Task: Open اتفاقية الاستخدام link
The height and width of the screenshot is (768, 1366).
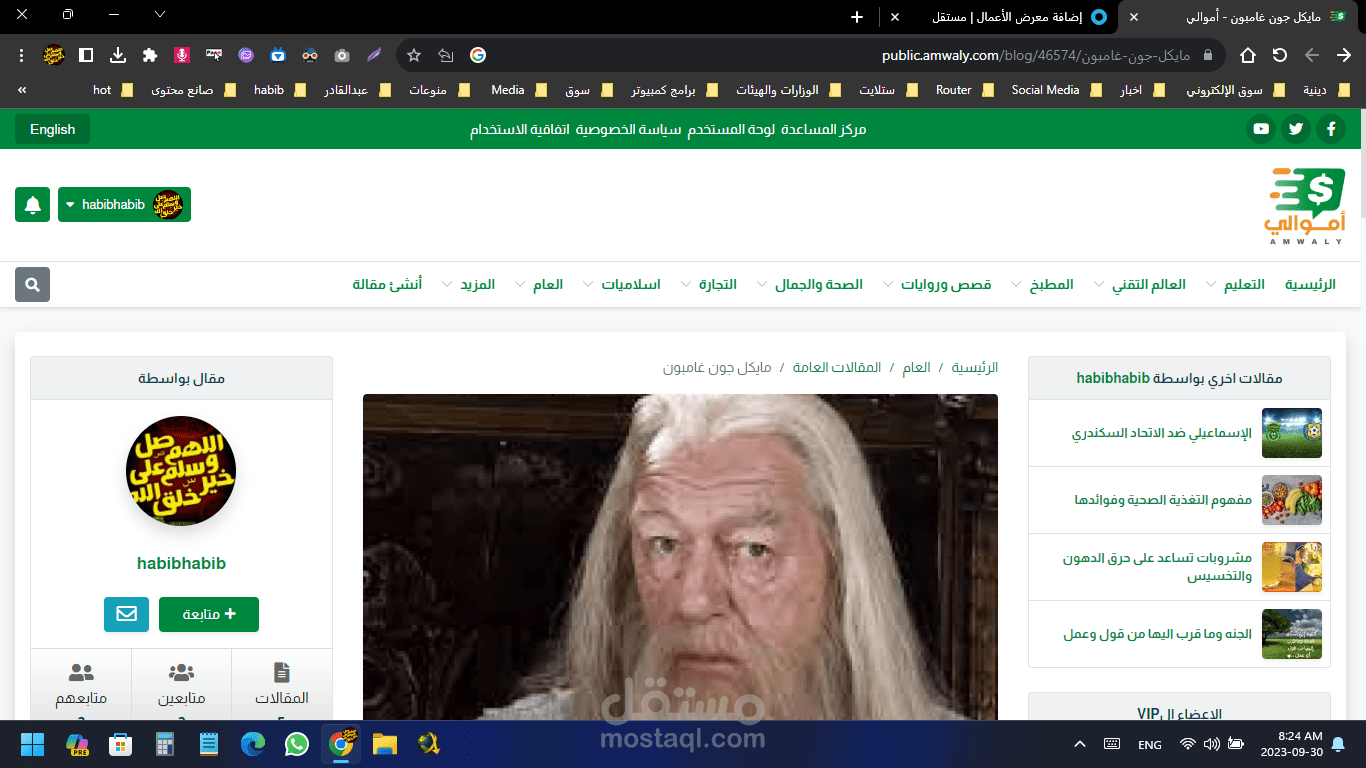Action: (519, 129)
